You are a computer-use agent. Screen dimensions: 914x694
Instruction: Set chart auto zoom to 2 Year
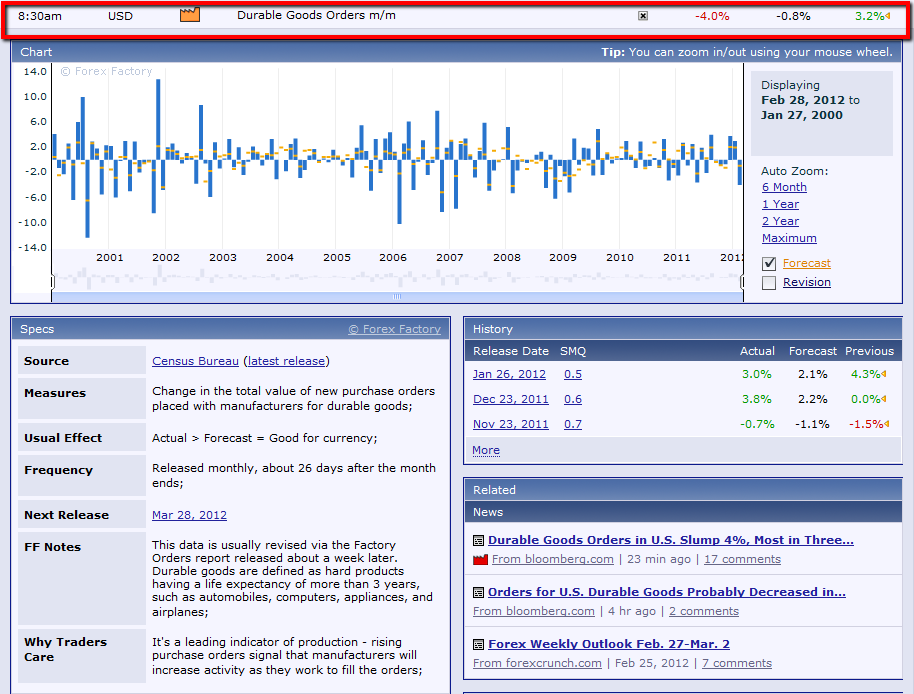780,221
